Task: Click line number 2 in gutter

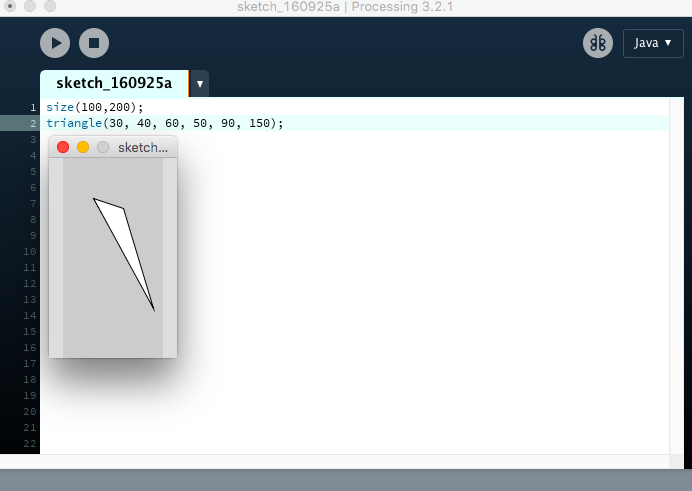Action: 33,123
